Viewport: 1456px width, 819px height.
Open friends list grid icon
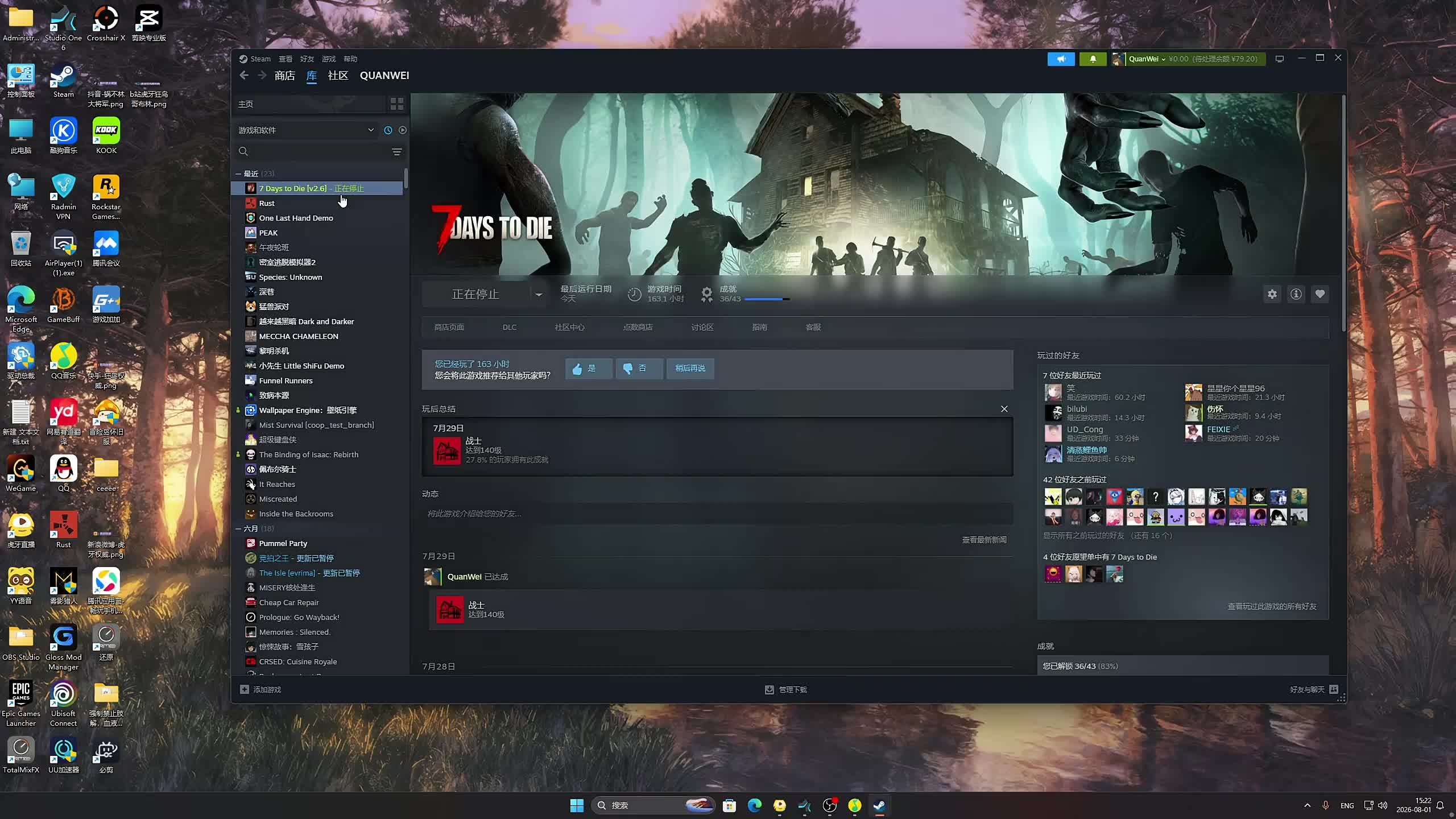coord(1334,689)
